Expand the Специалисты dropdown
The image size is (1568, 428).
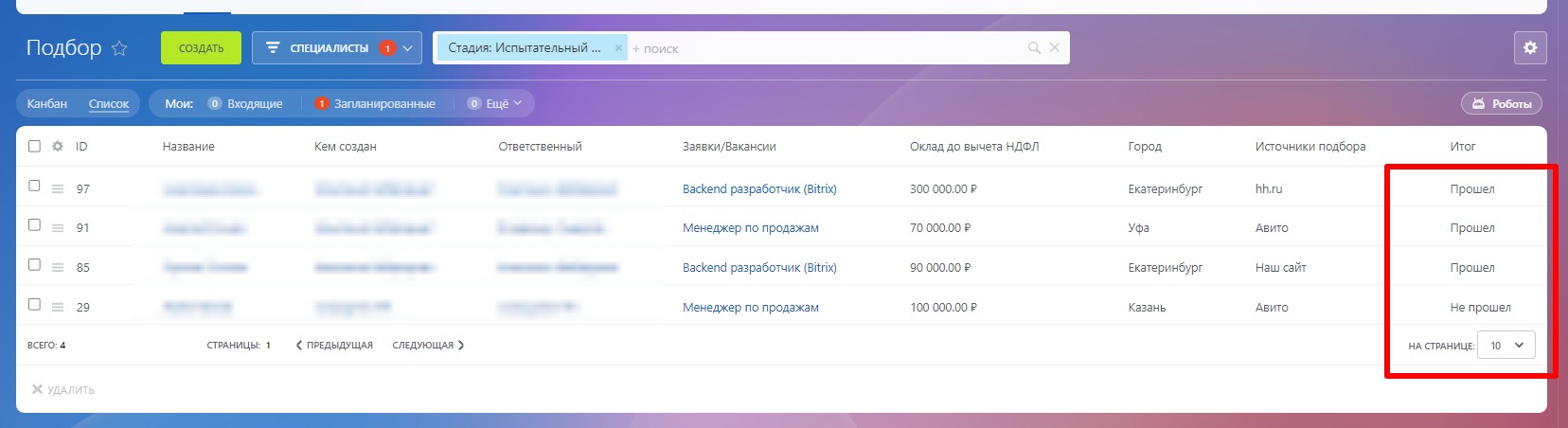[408, 48]
